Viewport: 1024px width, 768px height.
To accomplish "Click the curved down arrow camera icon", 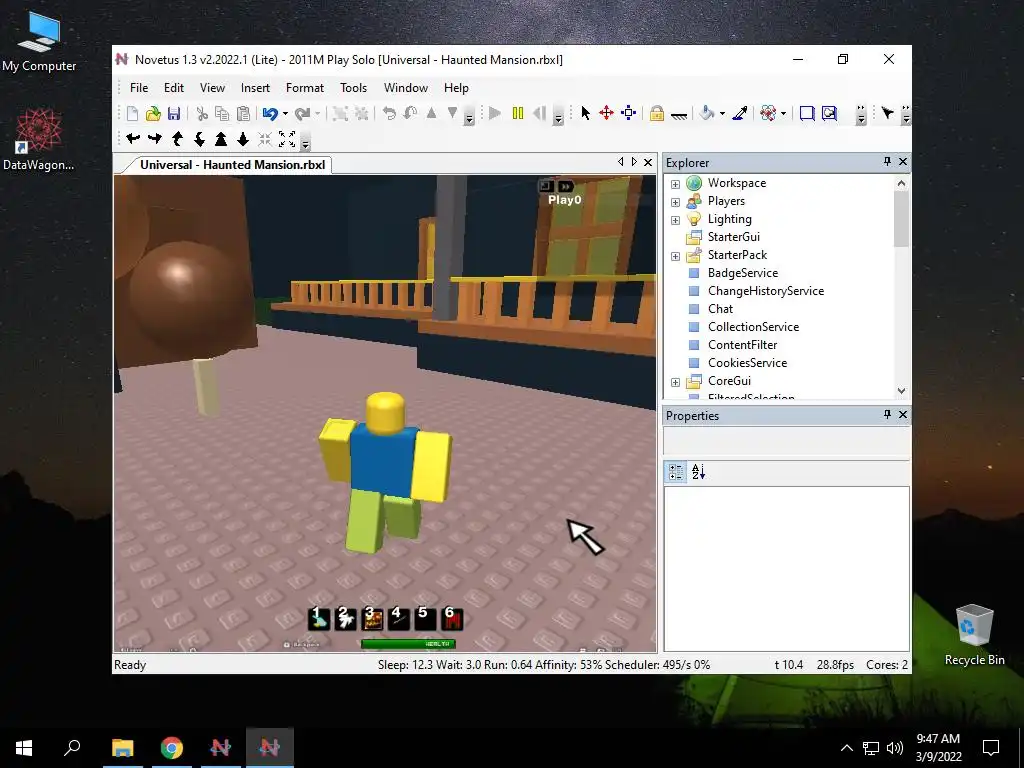I will click(199, 138).
